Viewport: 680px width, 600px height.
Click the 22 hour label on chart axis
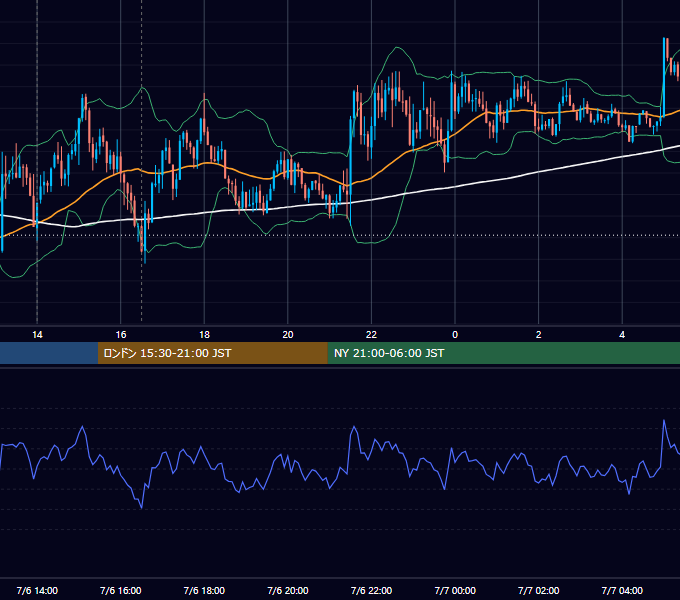371,335
